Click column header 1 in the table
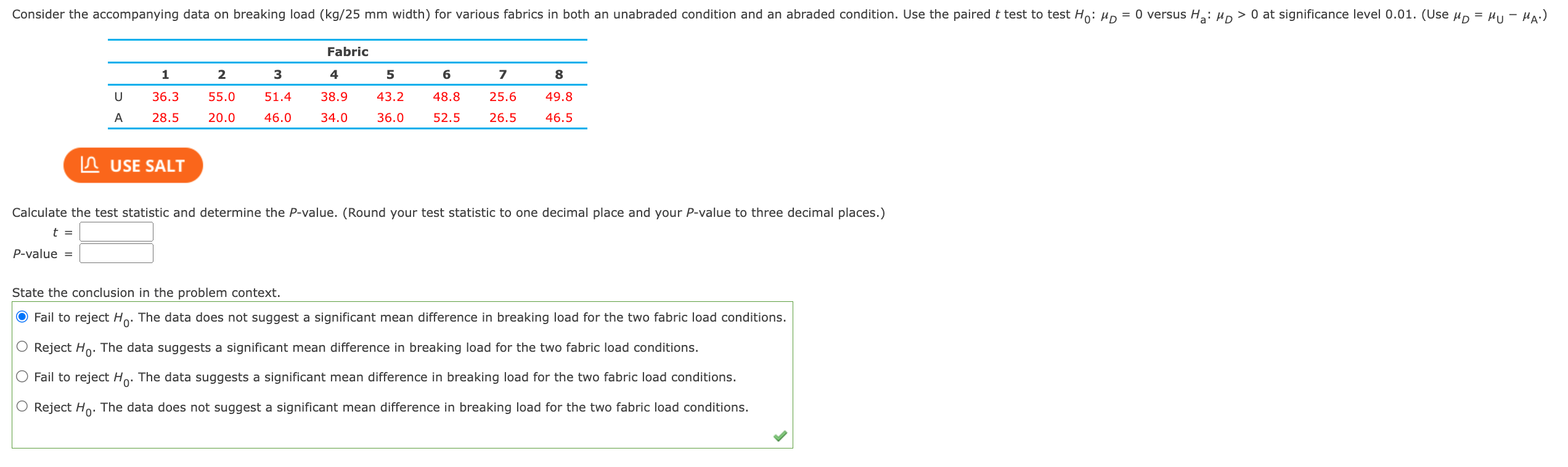 (165, 75)
